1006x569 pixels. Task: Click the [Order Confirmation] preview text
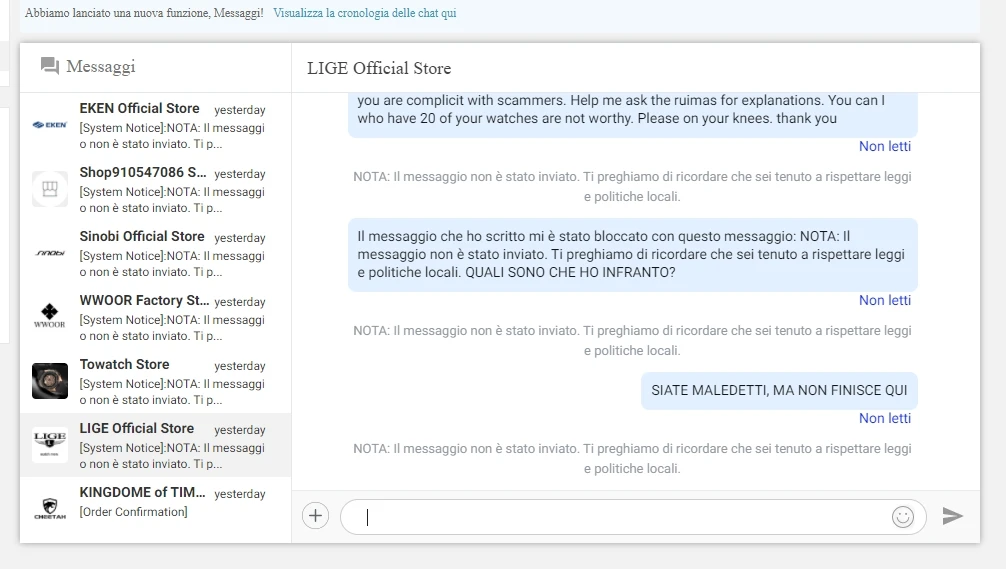coord(133,512)
